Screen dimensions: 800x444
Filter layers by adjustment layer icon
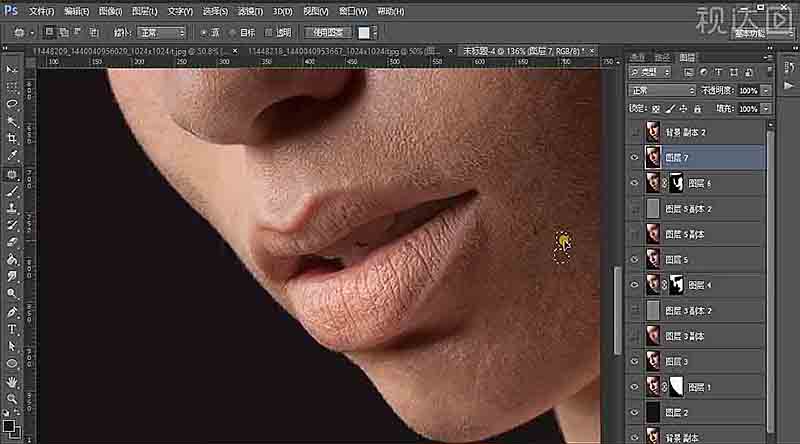pyautogui.click(x=704, y=72)
